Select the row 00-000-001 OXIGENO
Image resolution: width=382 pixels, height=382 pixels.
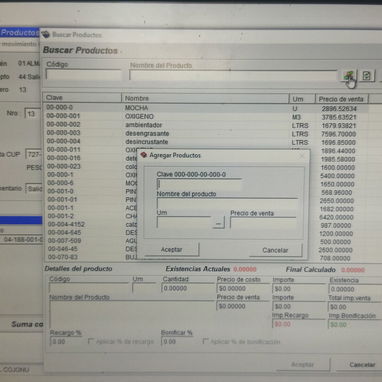point(206,116)
